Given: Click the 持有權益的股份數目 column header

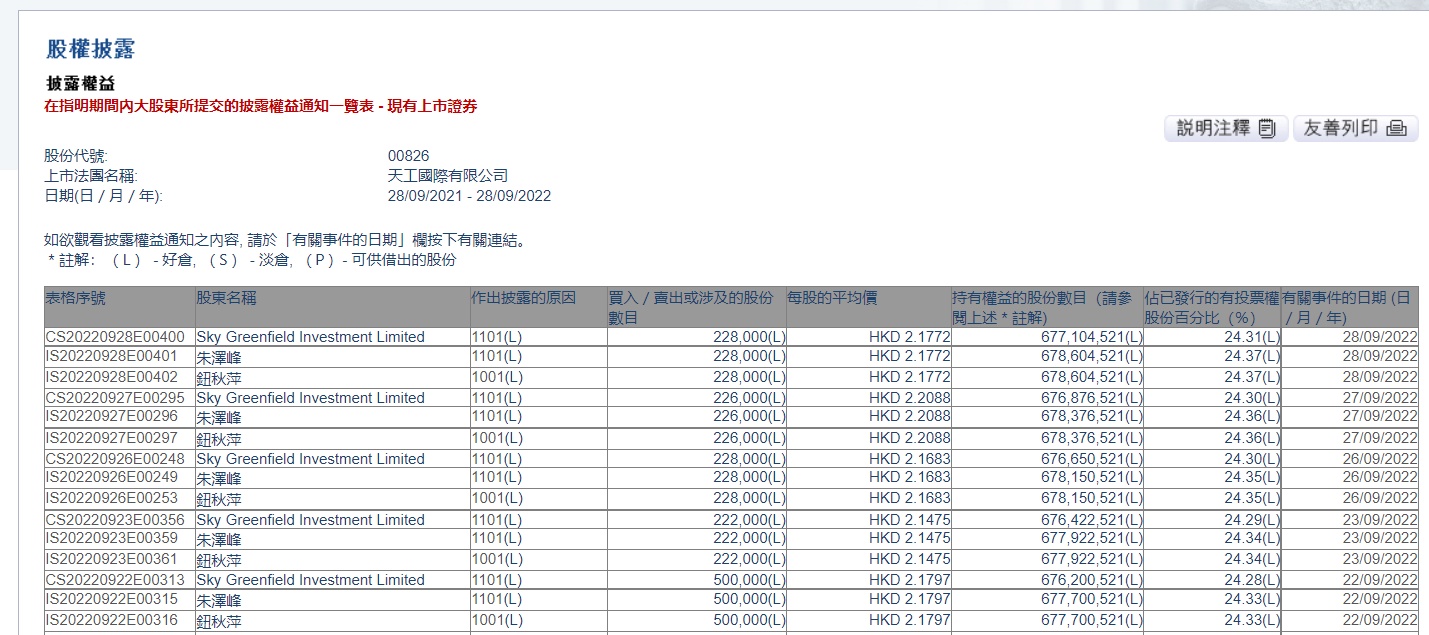Looking at the screenshot, I should [1046, 308].
